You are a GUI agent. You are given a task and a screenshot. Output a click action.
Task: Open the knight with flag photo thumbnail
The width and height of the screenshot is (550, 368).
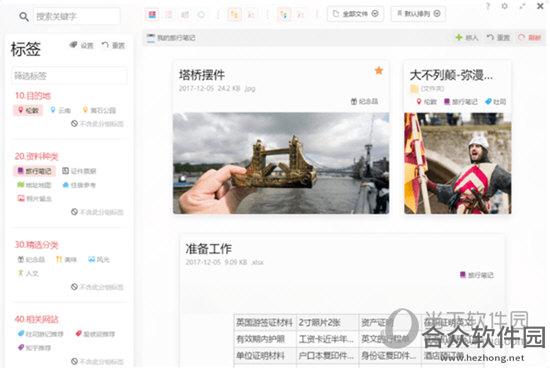point(458,163)
